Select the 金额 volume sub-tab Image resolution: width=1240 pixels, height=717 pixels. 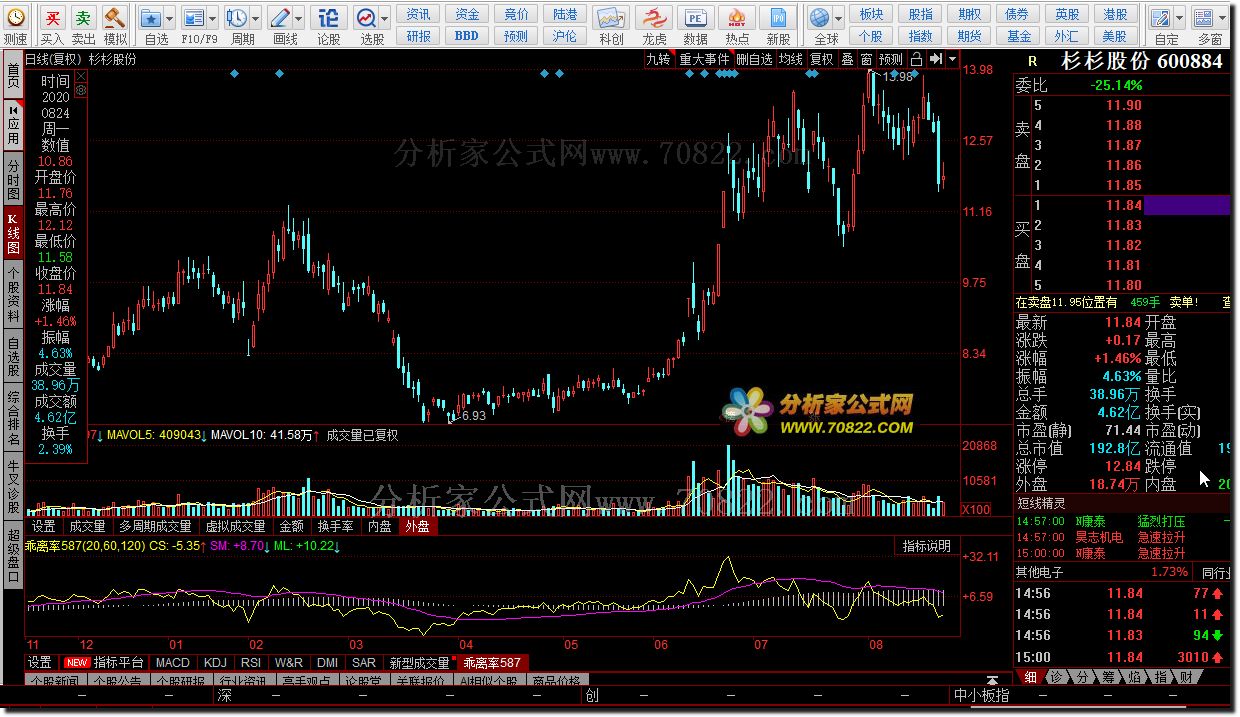[291, 526]
